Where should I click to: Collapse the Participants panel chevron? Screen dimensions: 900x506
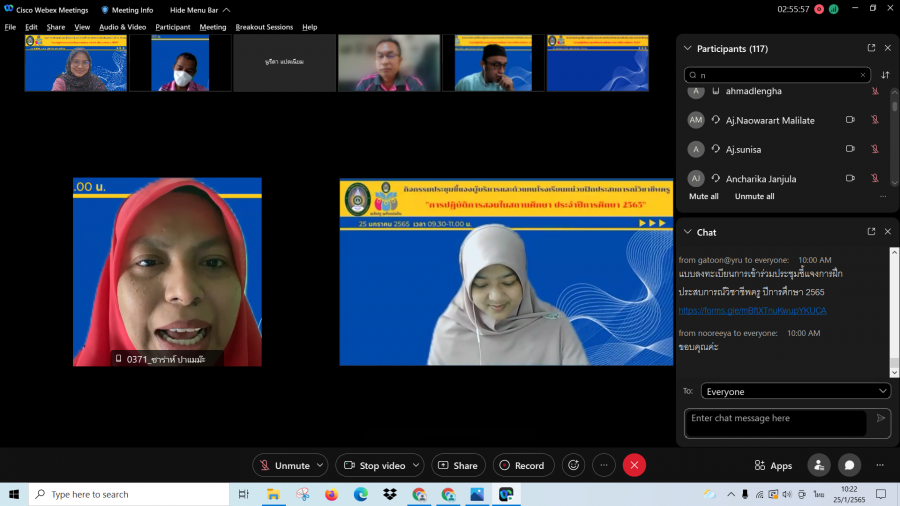[x=687, y=48]
